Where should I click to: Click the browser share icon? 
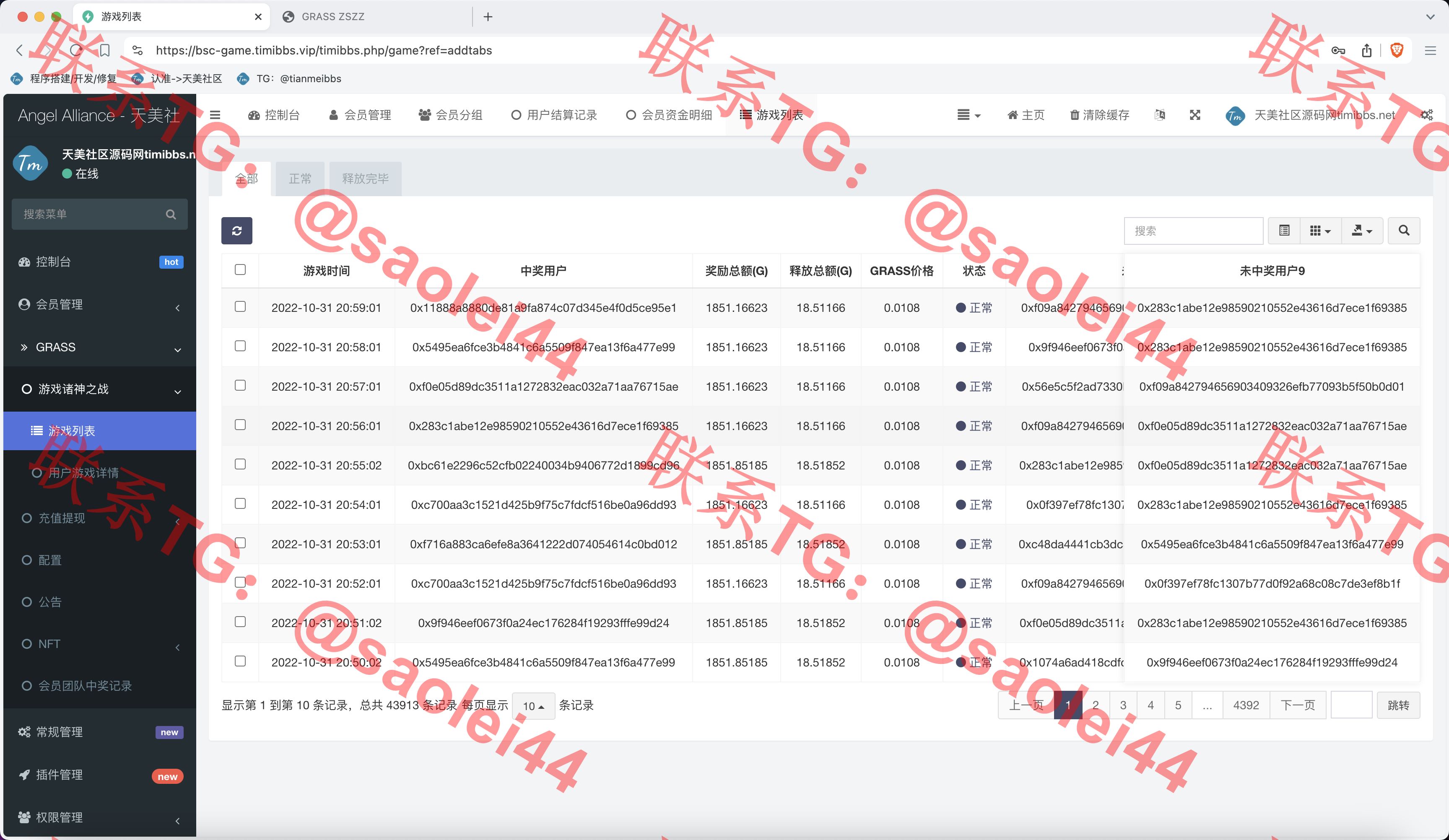[x=1367, y=50]
